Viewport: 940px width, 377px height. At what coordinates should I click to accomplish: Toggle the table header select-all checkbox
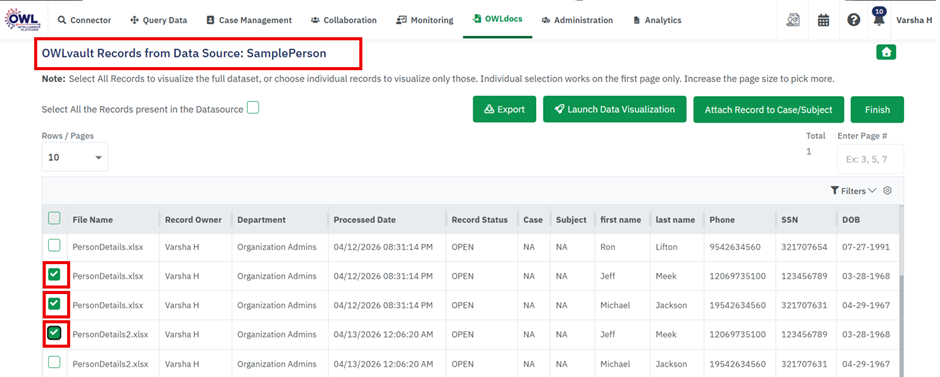point(54,219)
